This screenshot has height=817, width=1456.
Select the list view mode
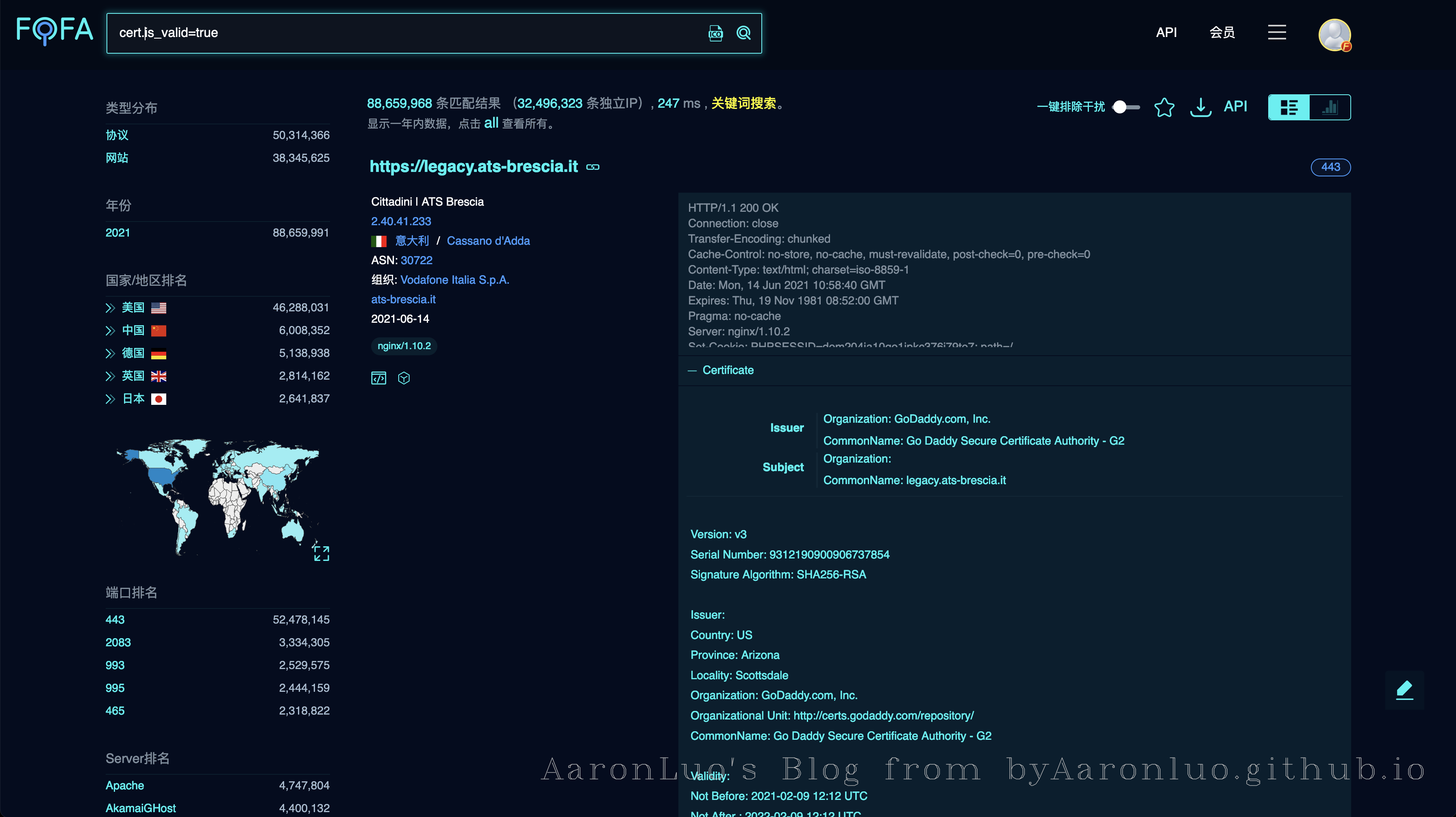(1289, 107)
